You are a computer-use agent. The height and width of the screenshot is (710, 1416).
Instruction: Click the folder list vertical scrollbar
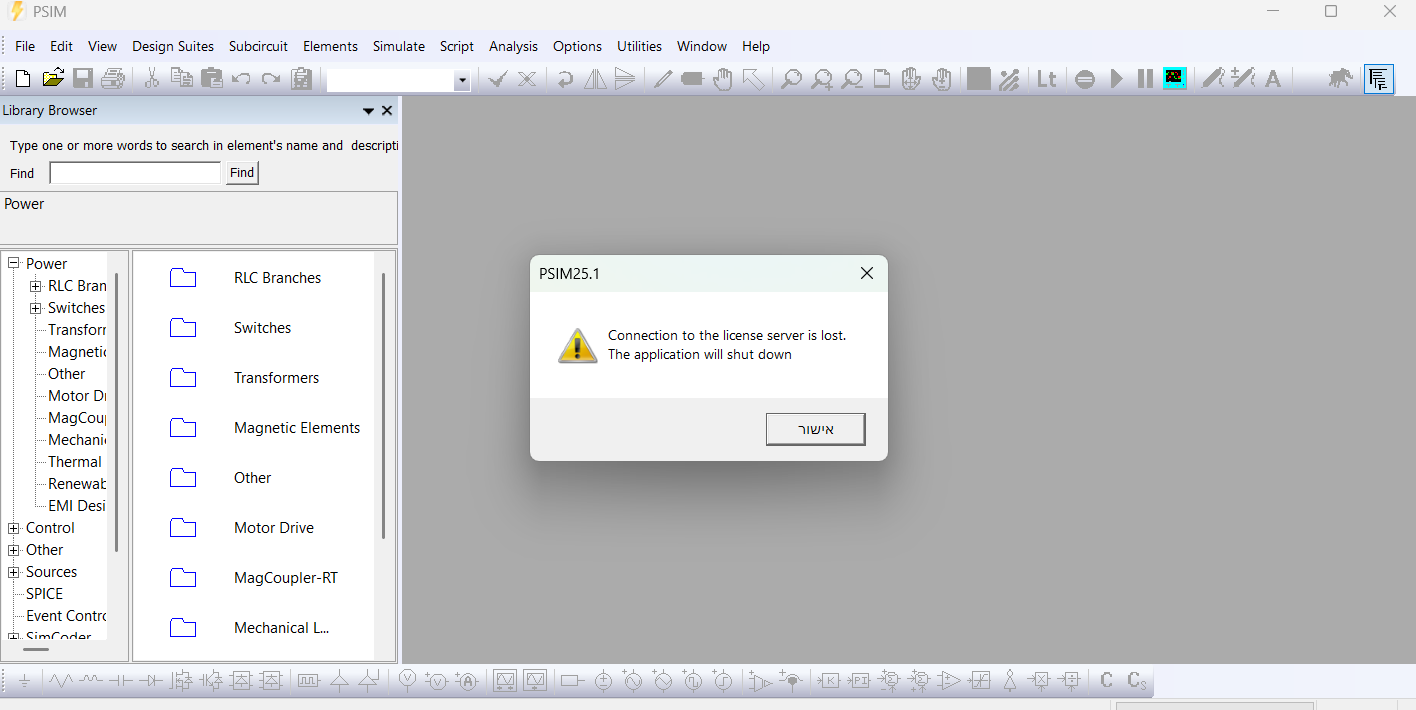click(383, 405)
